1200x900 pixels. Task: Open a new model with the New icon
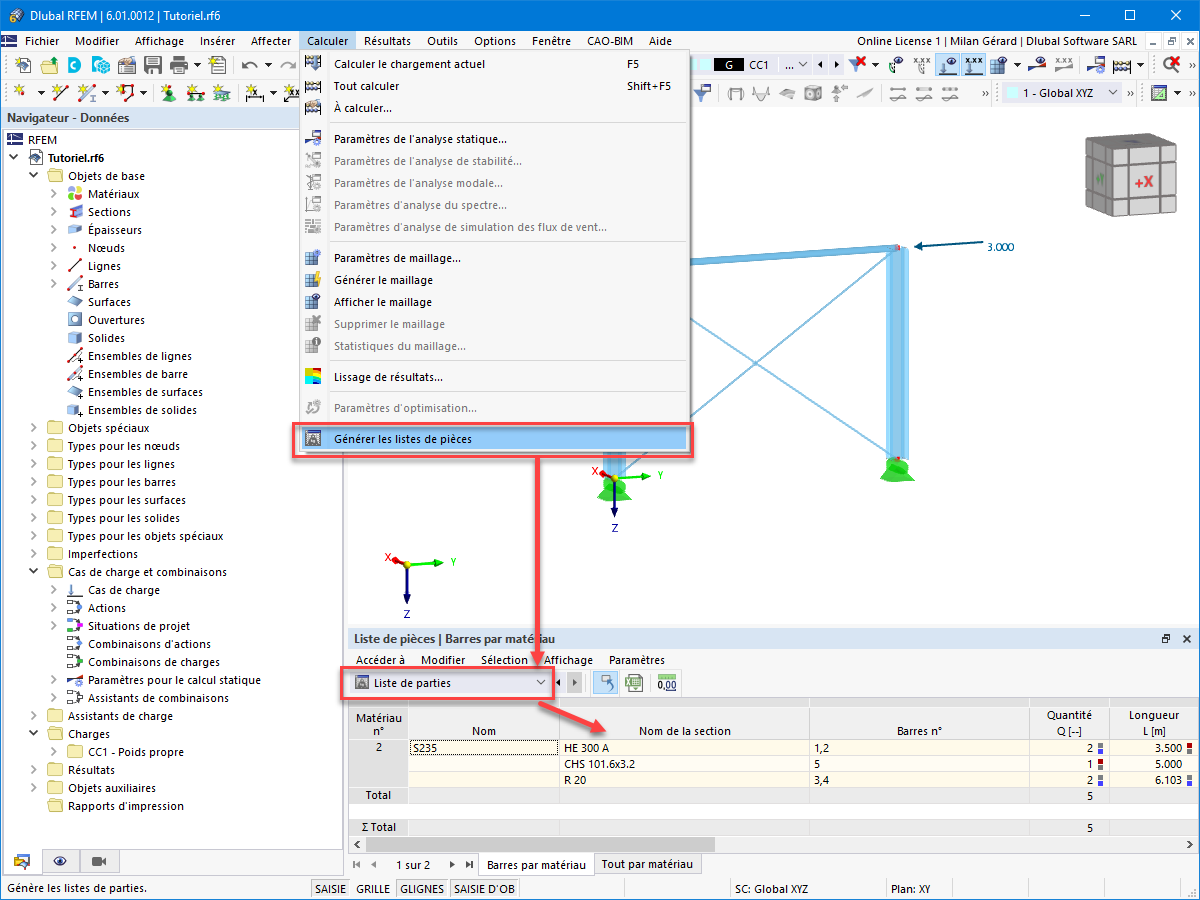pos(23,64)
